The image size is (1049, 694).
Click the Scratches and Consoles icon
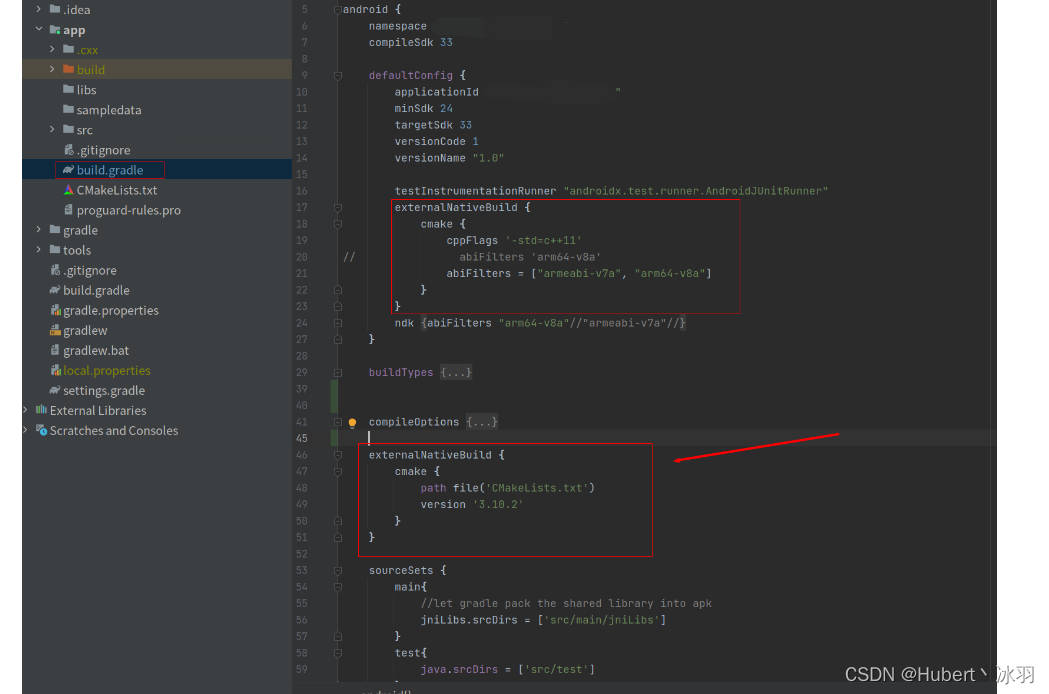click(40, 430)
